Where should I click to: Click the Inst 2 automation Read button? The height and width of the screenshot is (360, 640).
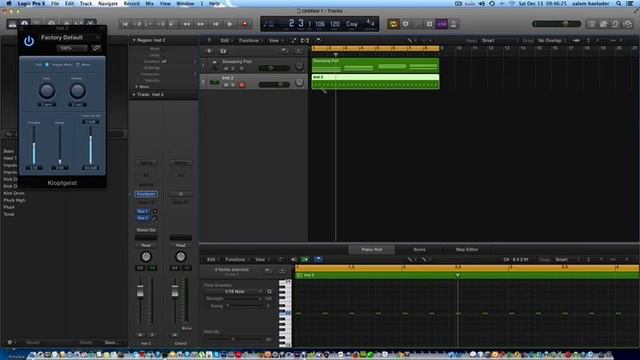[x=146, y=245]
